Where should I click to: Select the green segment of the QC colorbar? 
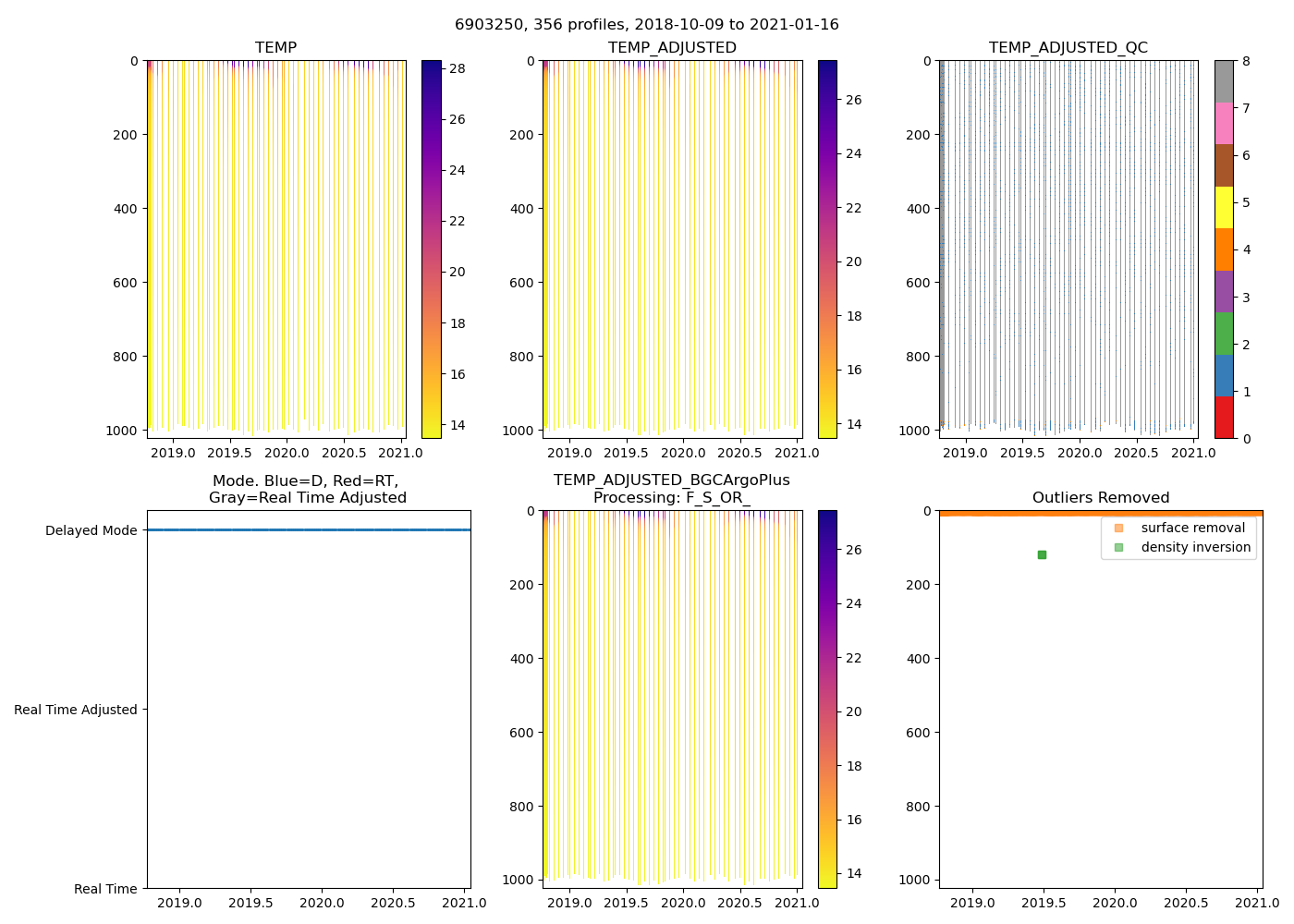tap(1224, 333)
